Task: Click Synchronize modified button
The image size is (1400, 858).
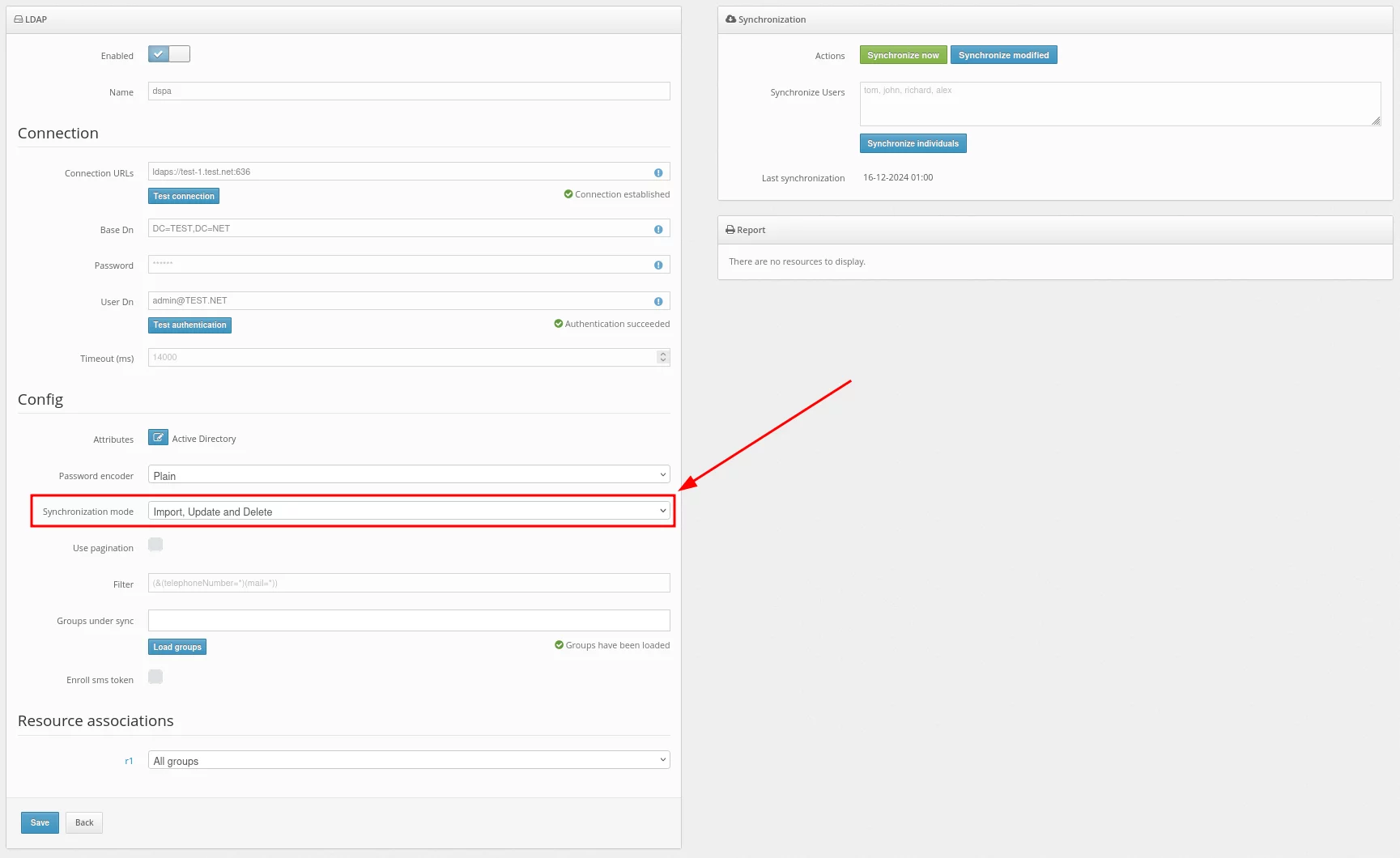Action: point(1003,55)
